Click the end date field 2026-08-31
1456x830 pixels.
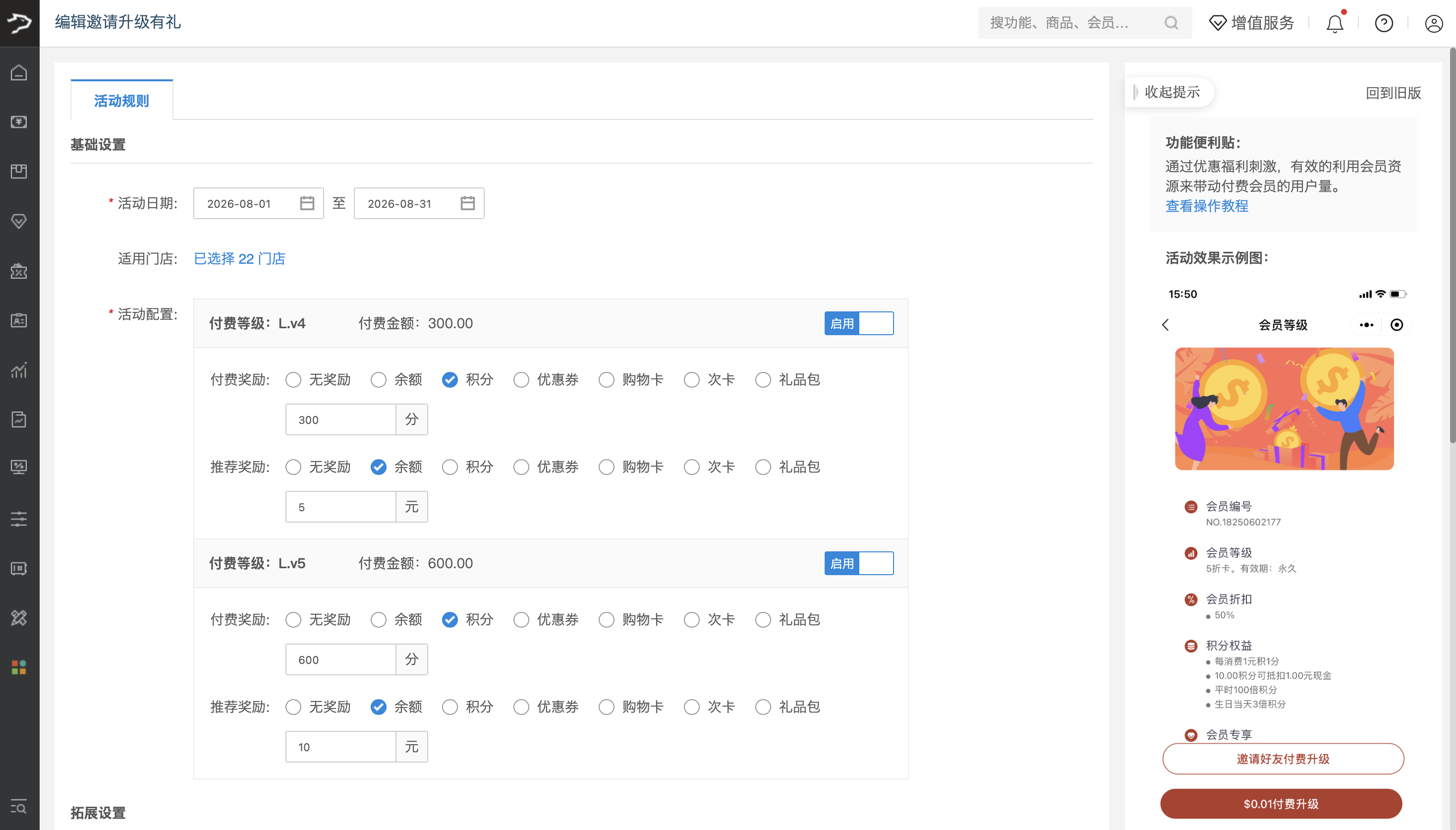tap(419, 203)
